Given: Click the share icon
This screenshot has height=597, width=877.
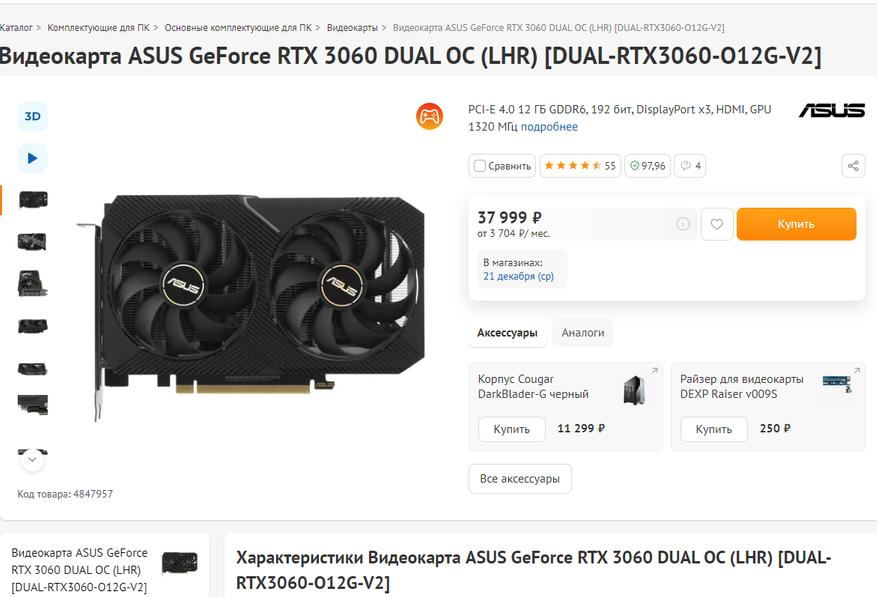Looking at the screenshot, I should coord(853,166).
